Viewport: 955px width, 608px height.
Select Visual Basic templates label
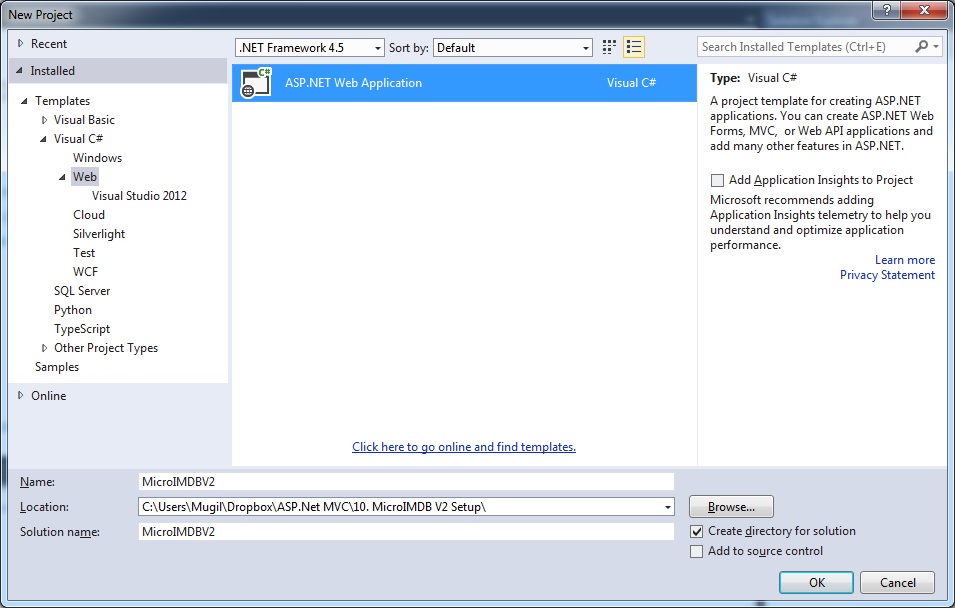click(84, 120)
